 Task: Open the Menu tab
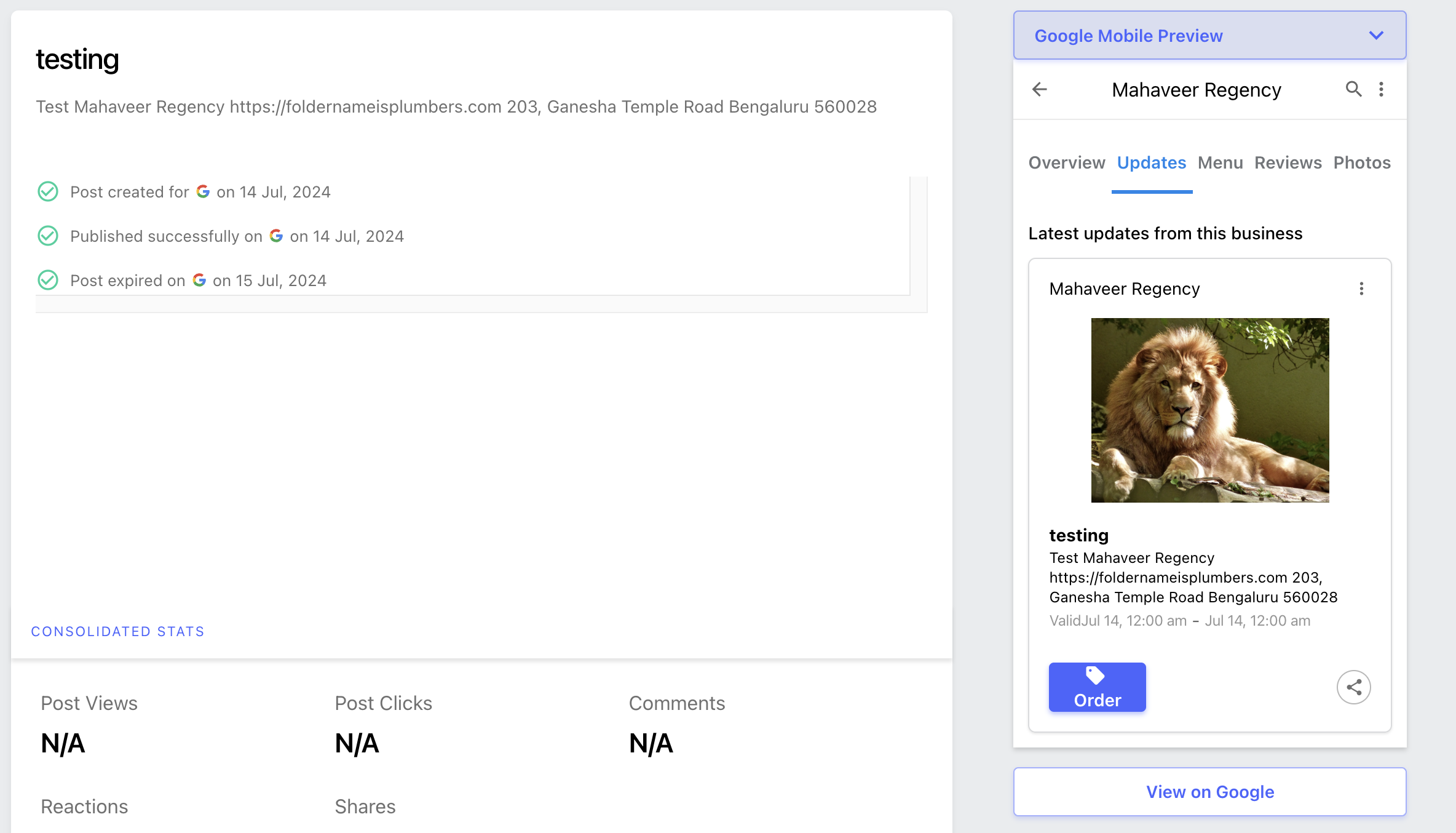coord(1221,162)
